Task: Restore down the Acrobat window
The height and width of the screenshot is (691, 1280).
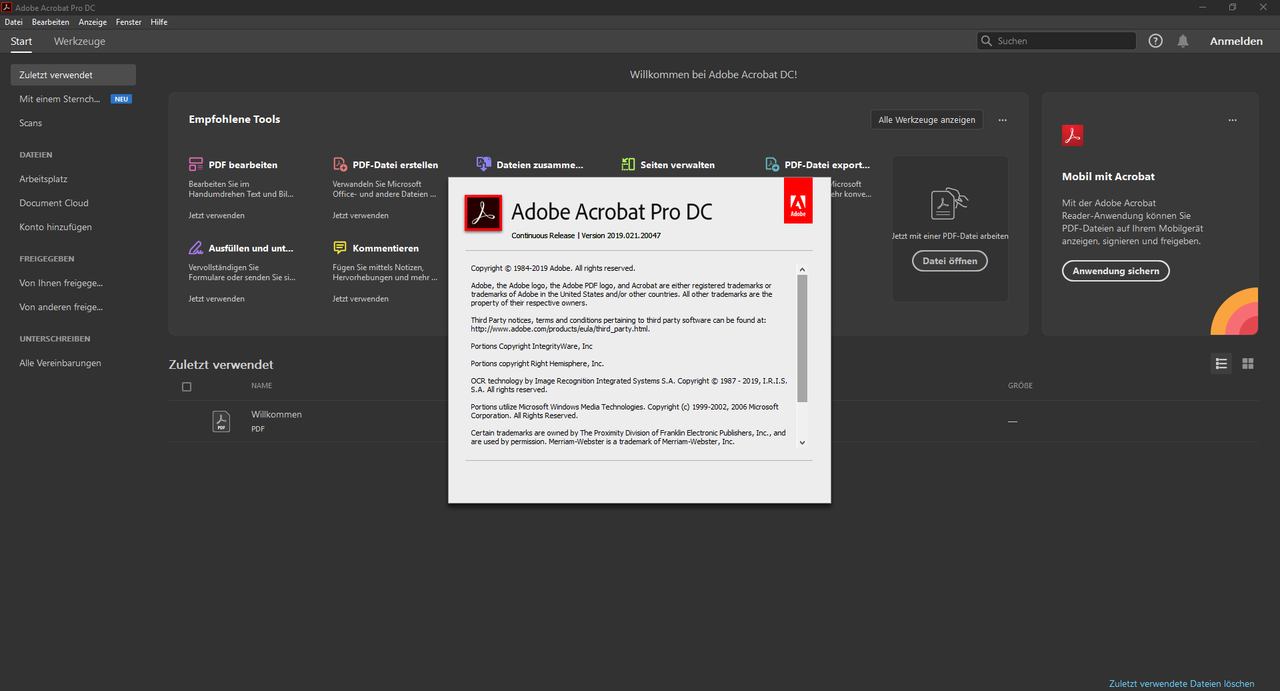Action: pos(1232,7)
